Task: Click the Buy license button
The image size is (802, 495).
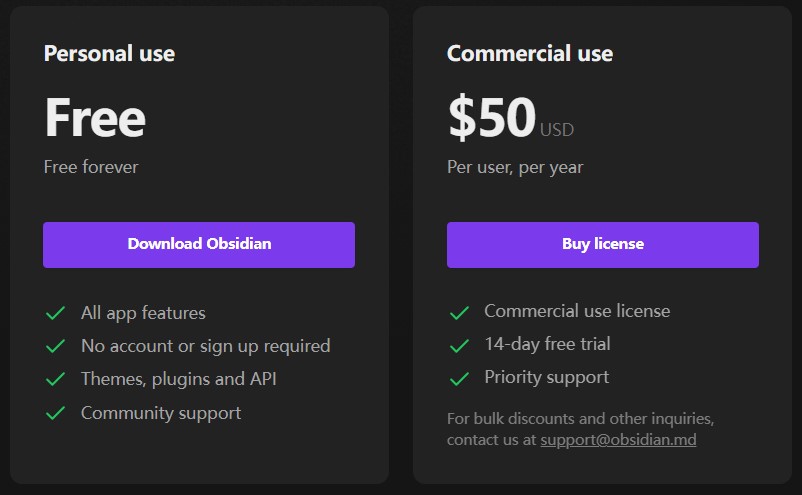Action: 603,245
